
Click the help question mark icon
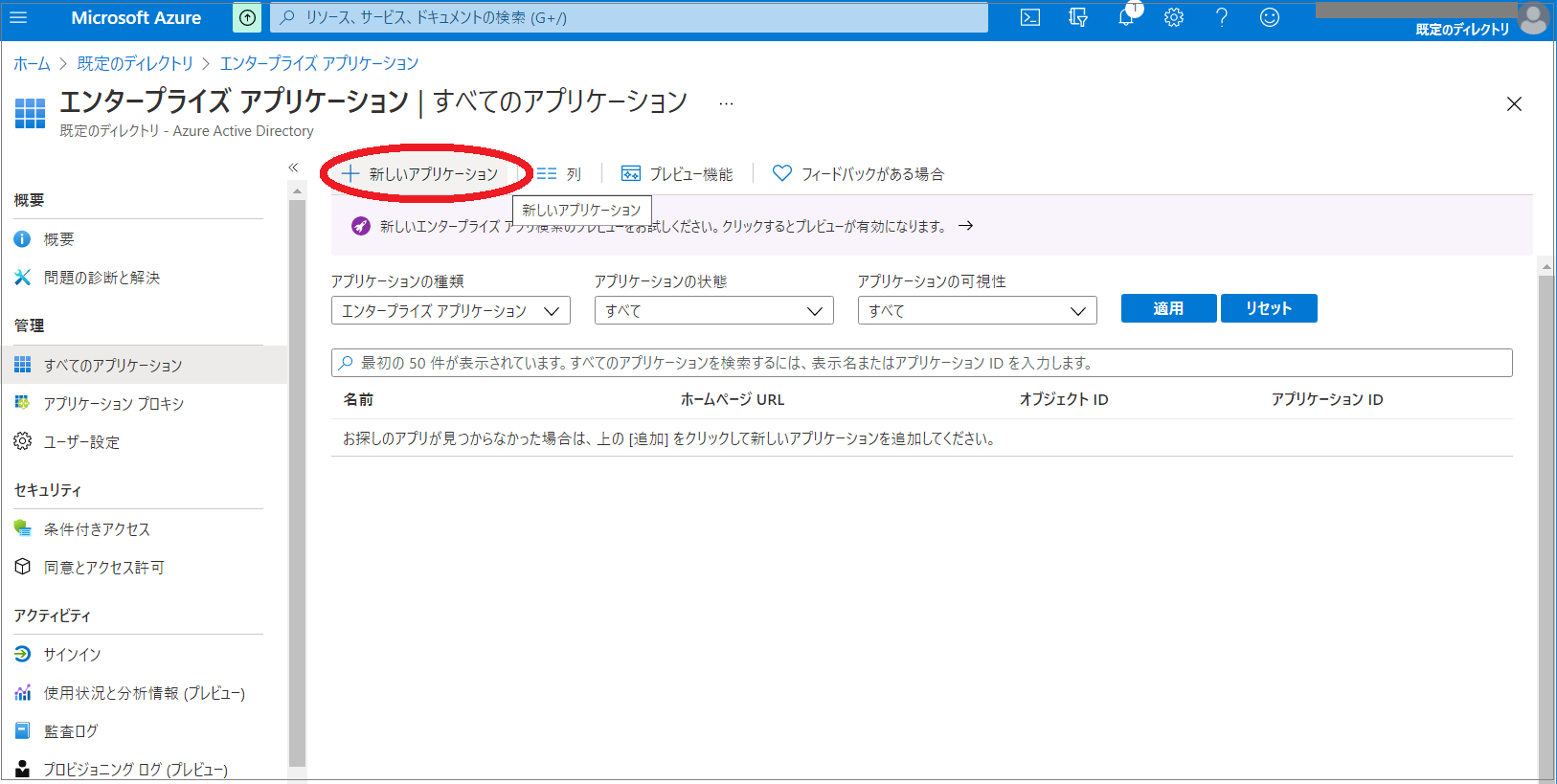coord(1222,17)
